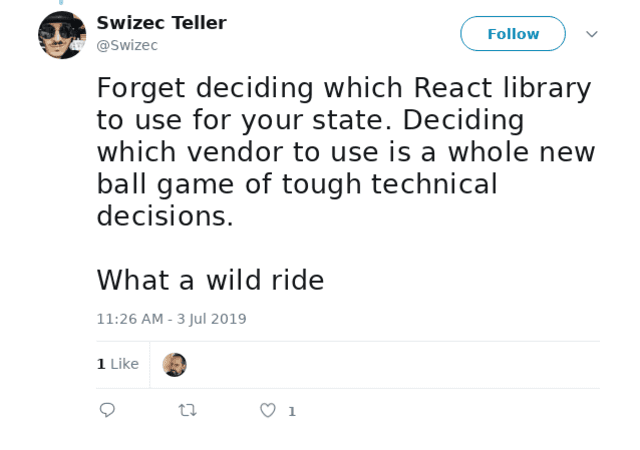The width and height of the screenshot is (640, 450).
Task: Expand the tweet options chevron
Action: [592, 34]
